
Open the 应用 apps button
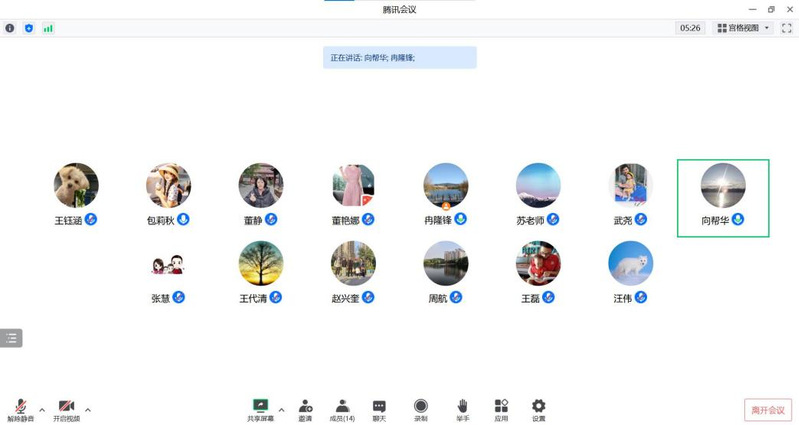[x=501, y=410]
